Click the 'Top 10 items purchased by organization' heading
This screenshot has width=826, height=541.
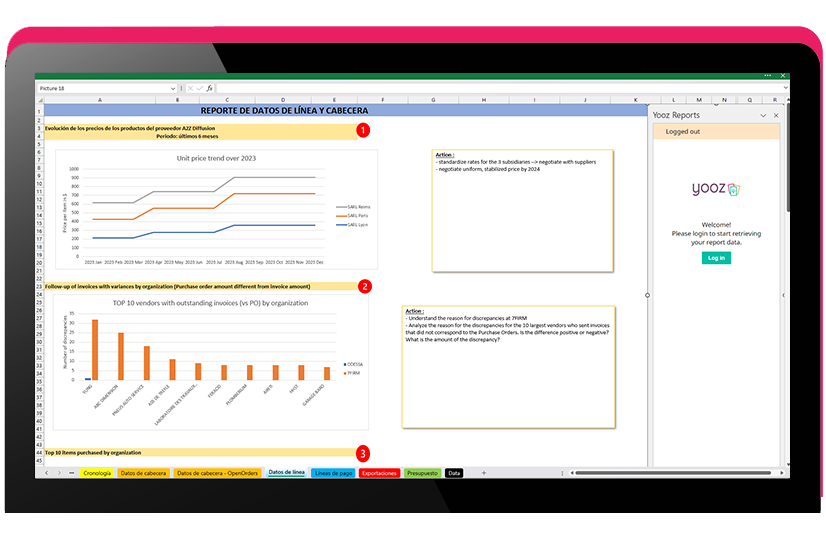pyautogui.click(x=93, y=453)
